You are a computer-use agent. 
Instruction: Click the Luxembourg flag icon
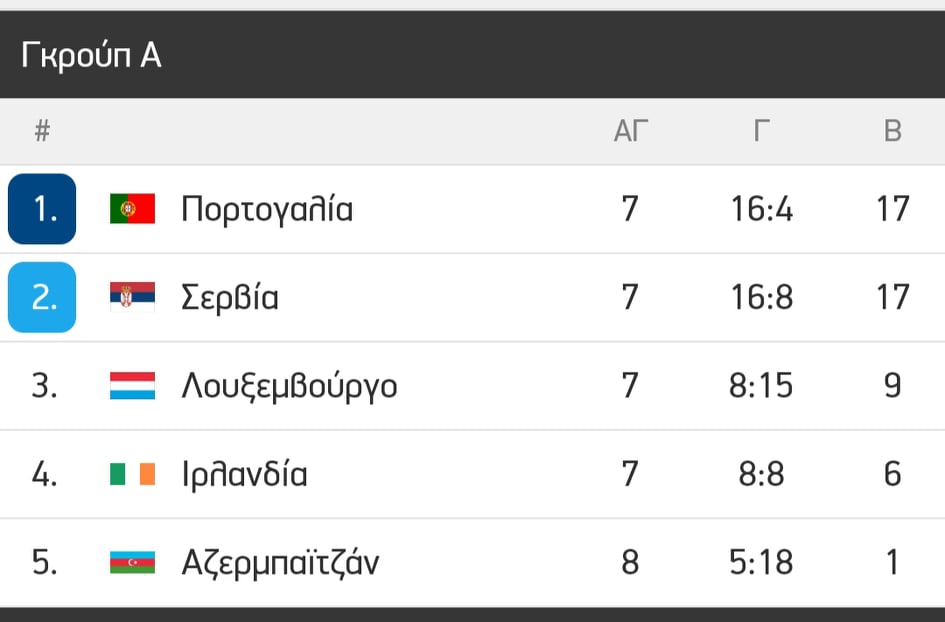[x=133, y=386]
